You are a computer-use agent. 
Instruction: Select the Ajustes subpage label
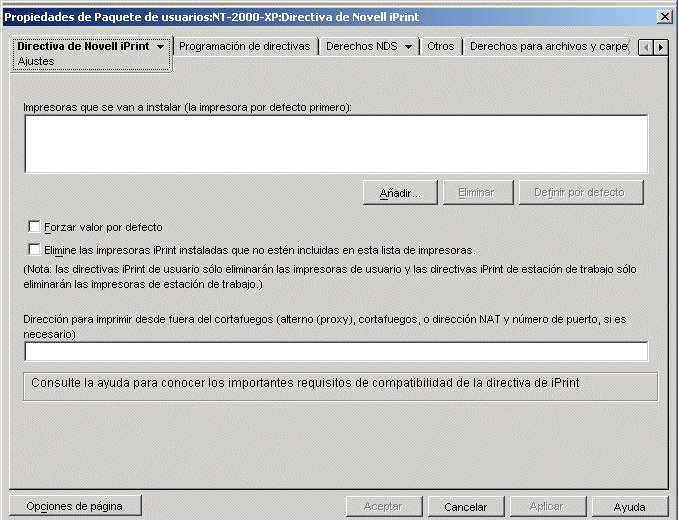[x=36, y=61]
